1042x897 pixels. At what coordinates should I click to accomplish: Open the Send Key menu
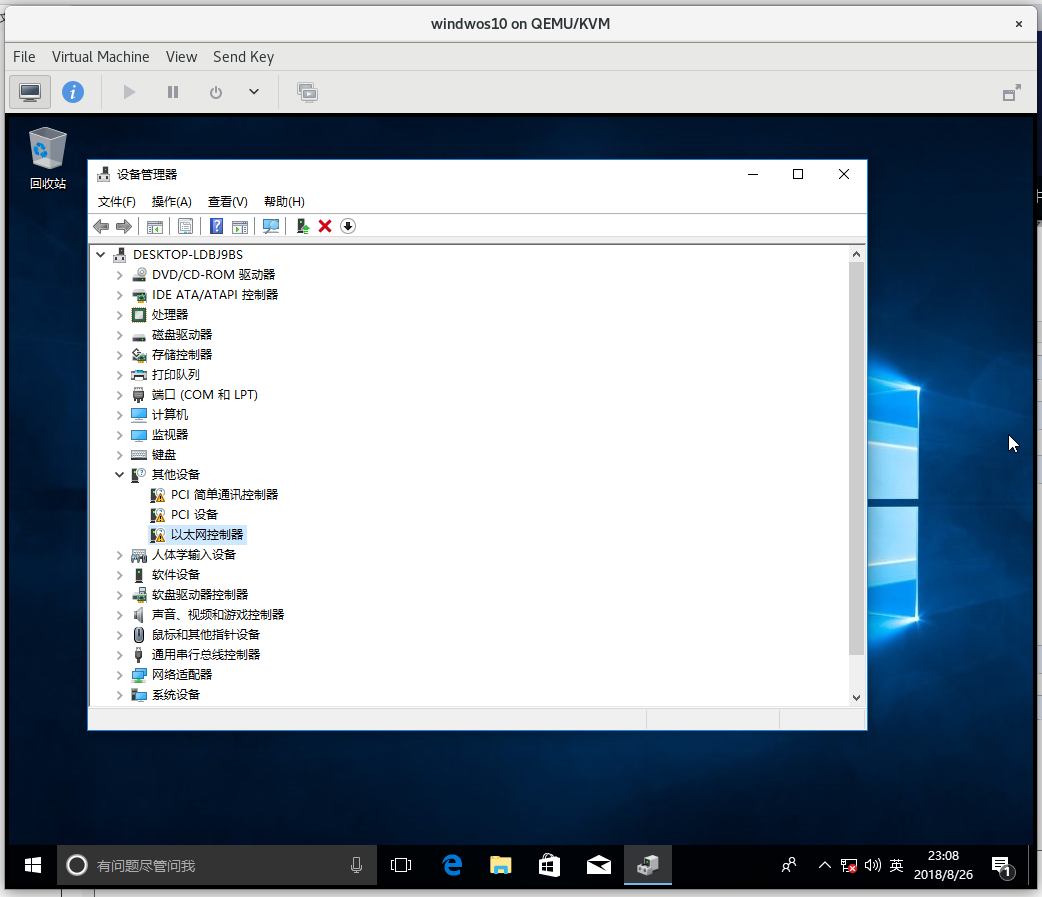(x=243, y=57)
